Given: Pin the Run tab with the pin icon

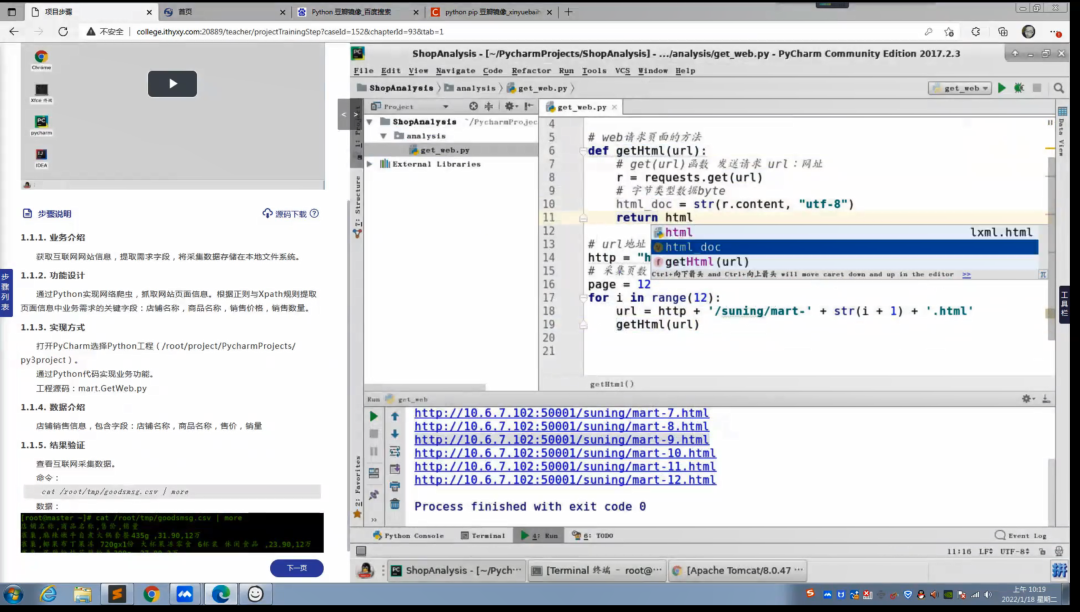Looking at the screenshot, I should pos(373,495).
